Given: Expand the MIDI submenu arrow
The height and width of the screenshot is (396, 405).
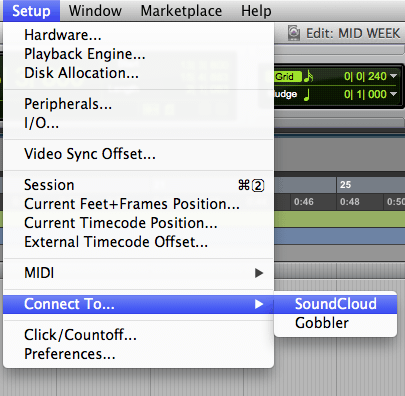Looking at the screenshot, I should (259, 273).
